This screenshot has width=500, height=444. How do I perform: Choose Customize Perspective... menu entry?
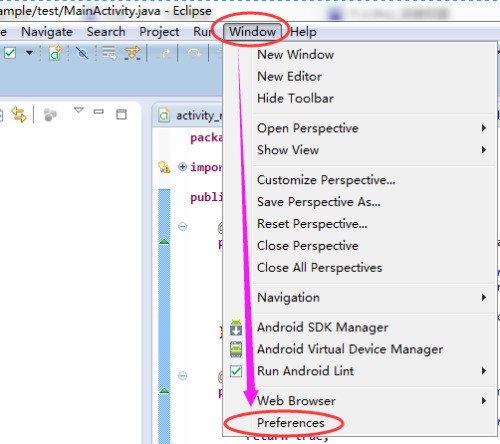click(326, 180)
